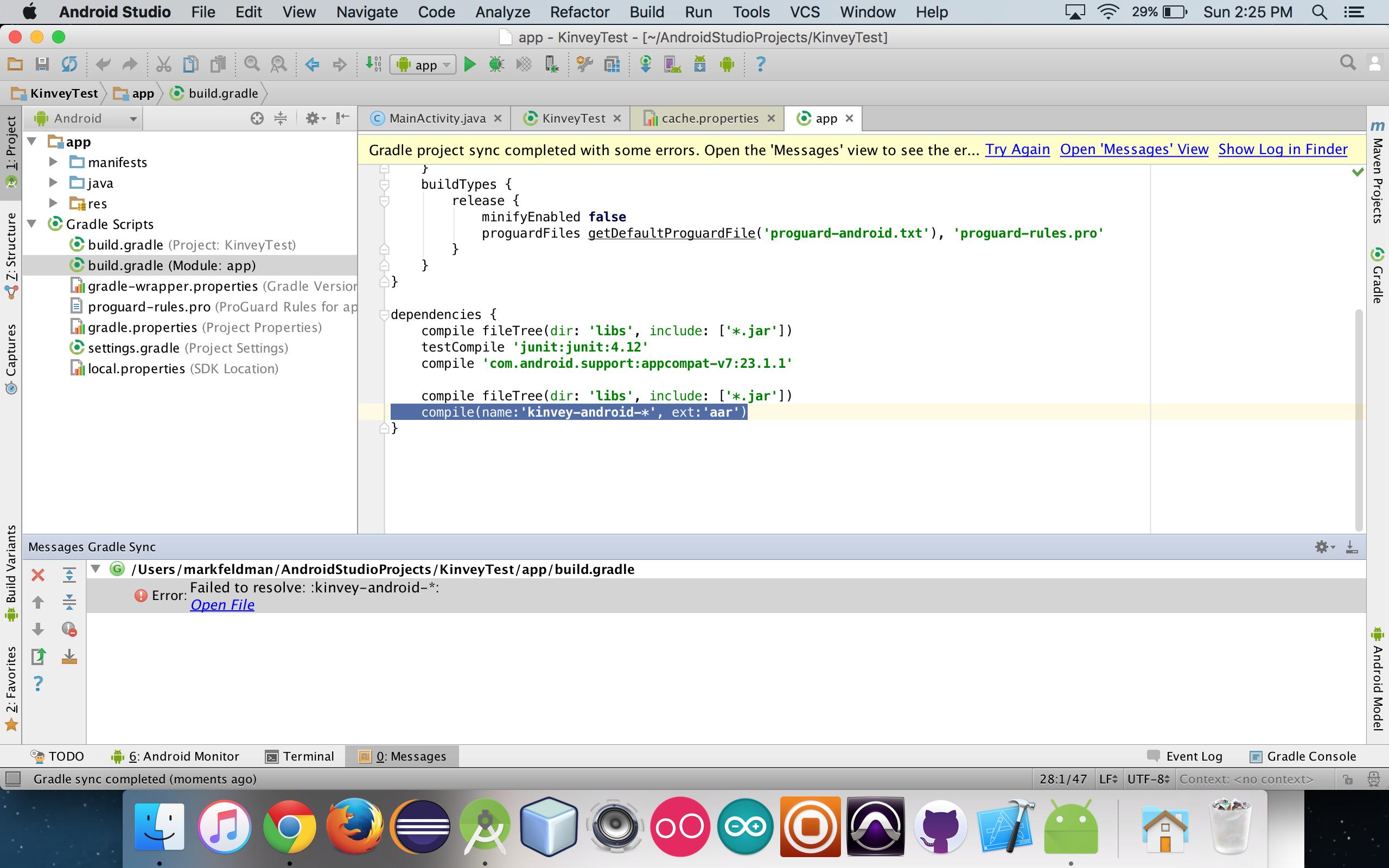
Task: Expand the manifests folder
Action: click(x=53, y=162)
